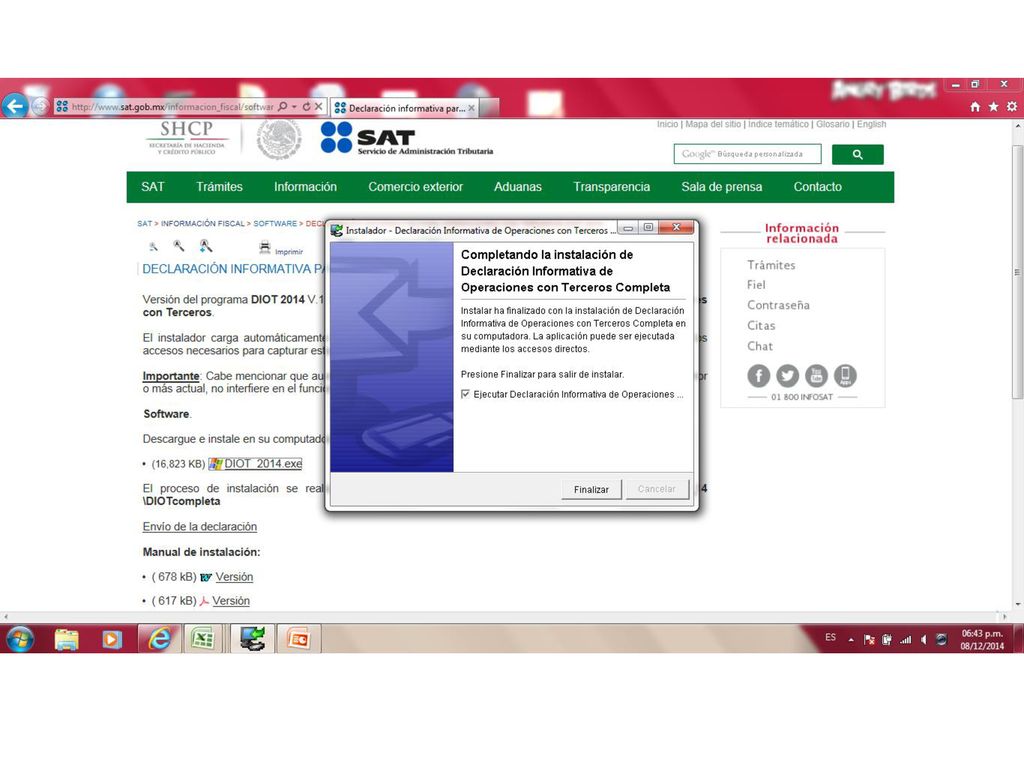The width and height of the screenshot is (1024, 768).
Task: Download DIOT_2014.exe link
Action: (263, 464)
